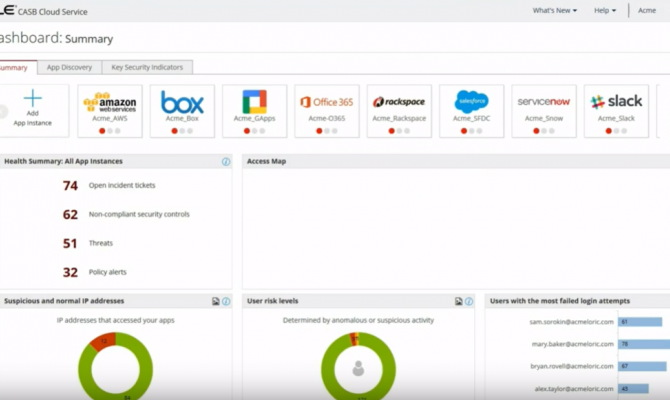The width and height of the screenshot is (670, 400).
Task: Click red status dot under Acme_SFDC
Action: (464, 131)
